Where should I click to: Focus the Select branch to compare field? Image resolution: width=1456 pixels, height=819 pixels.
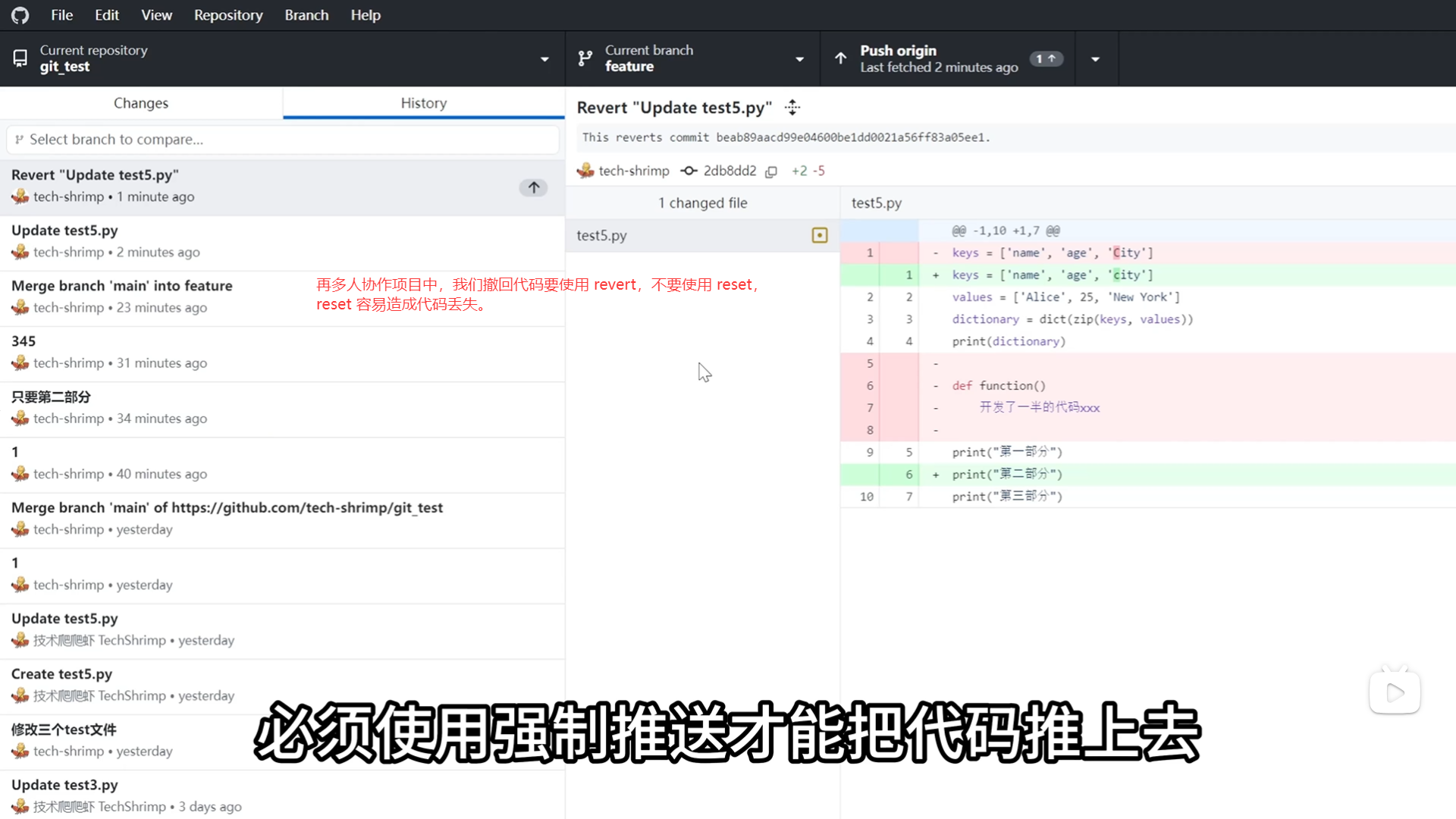click(282, 140)
